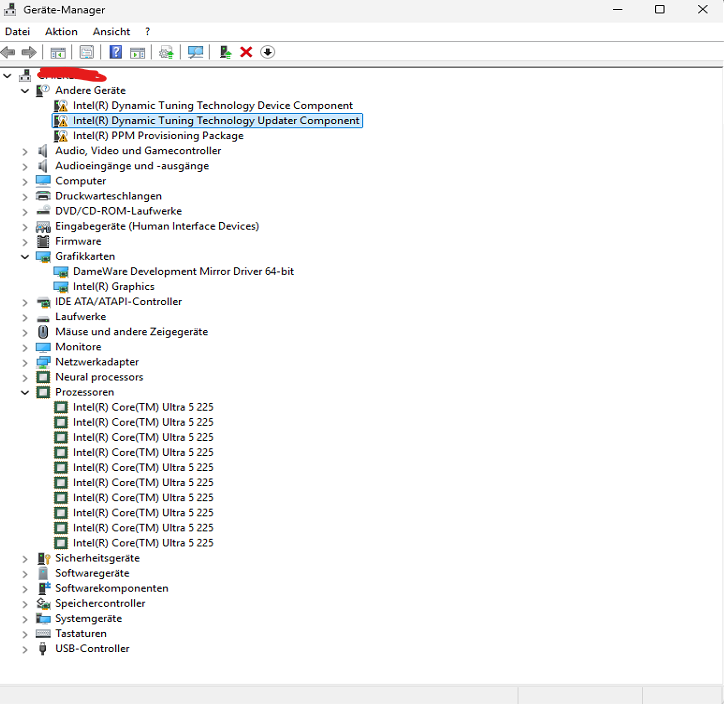Viewport: 724px width, 704px height.
Task: Click the Back arrow toolbar icon
Action: [8, 52]
